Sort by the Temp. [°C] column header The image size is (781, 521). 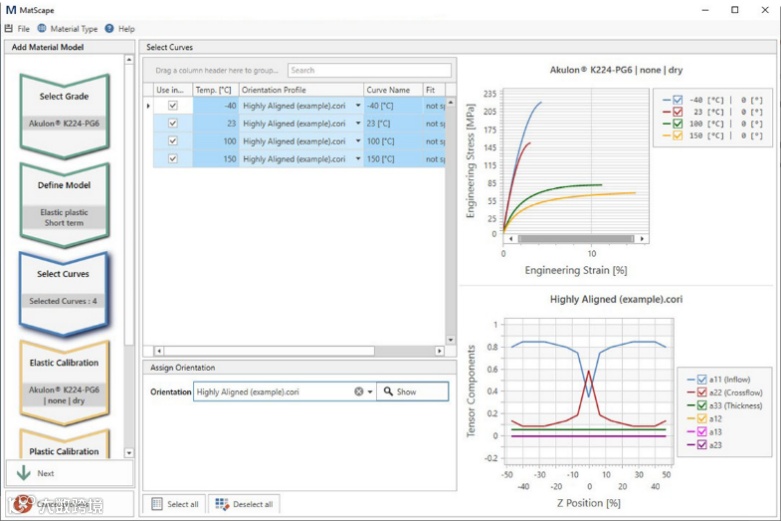pyautogui.click(x=216, y=90)
